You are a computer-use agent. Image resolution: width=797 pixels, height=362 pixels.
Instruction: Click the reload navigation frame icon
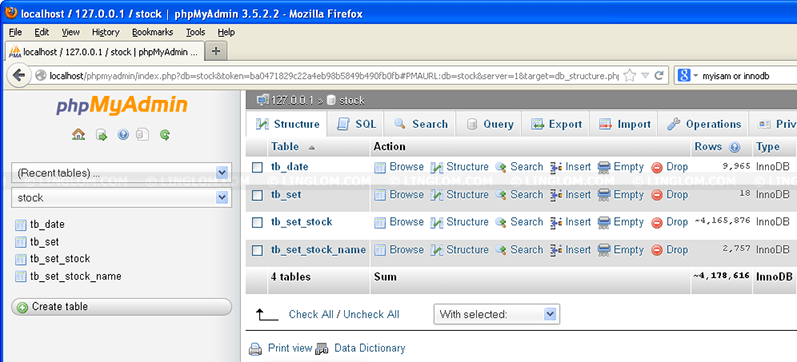click(x=165, y=135)
